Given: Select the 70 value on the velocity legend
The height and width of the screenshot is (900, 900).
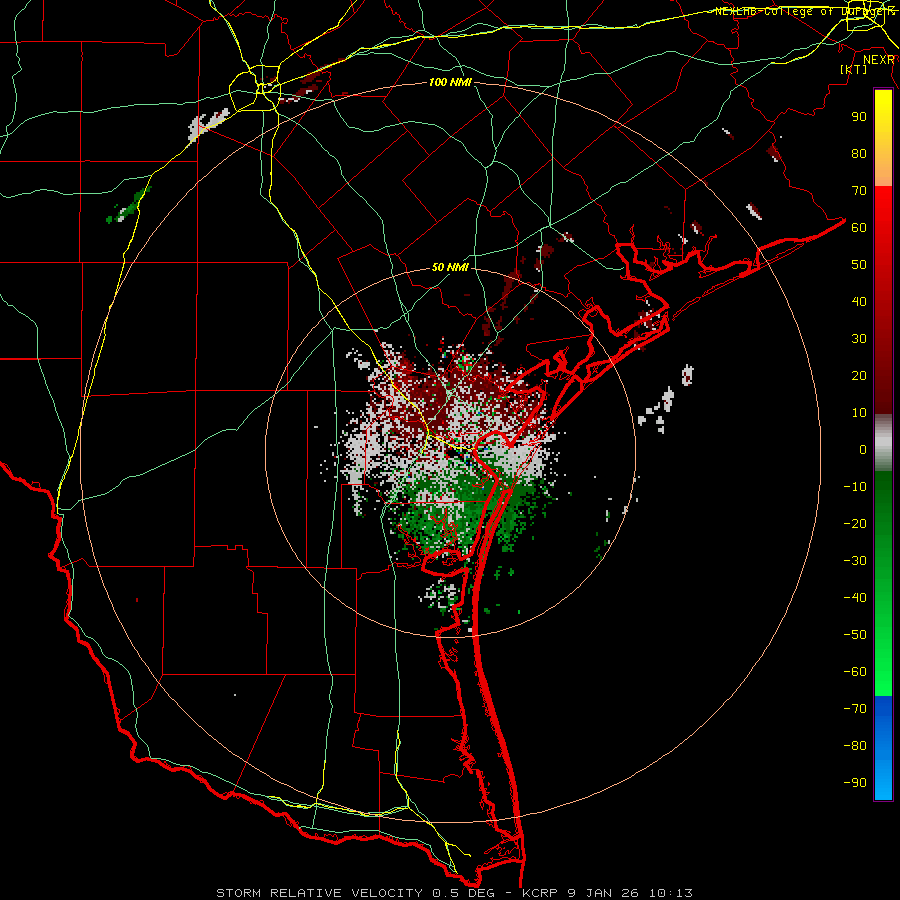Looking at the screenshot, I should point(859,191).
